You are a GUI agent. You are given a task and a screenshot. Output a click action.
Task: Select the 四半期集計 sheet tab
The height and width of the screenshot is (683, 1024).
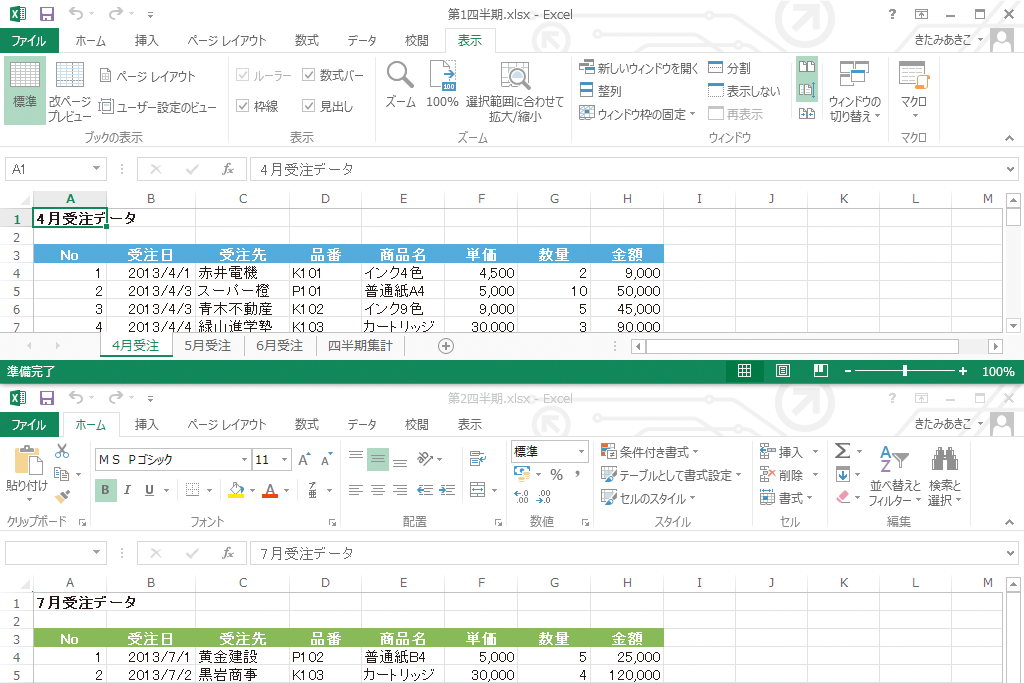coord(360,346)
